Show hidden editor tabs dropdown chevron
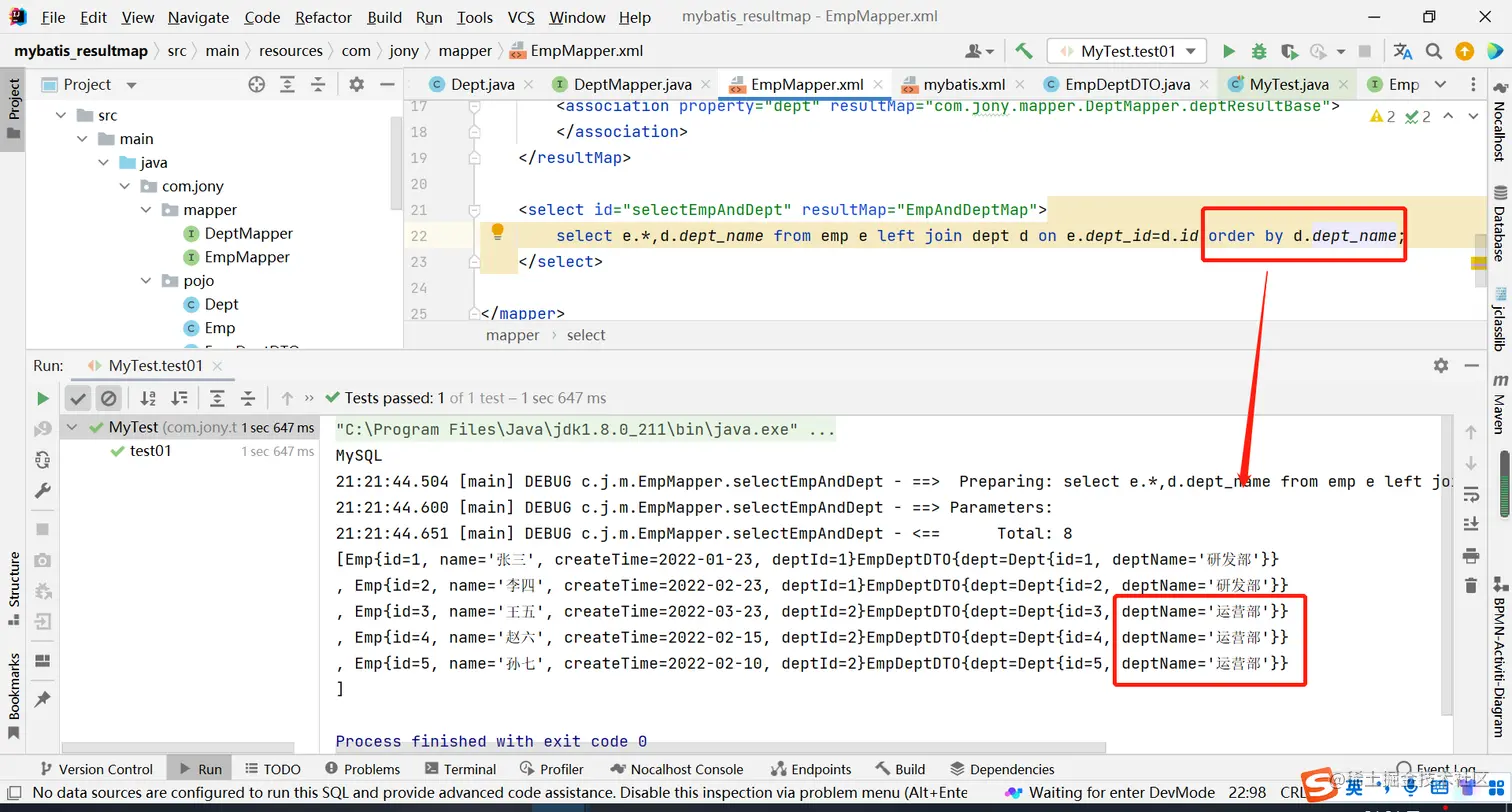The height and width of the screenshot is (812, 1512). pos(1440,85)
